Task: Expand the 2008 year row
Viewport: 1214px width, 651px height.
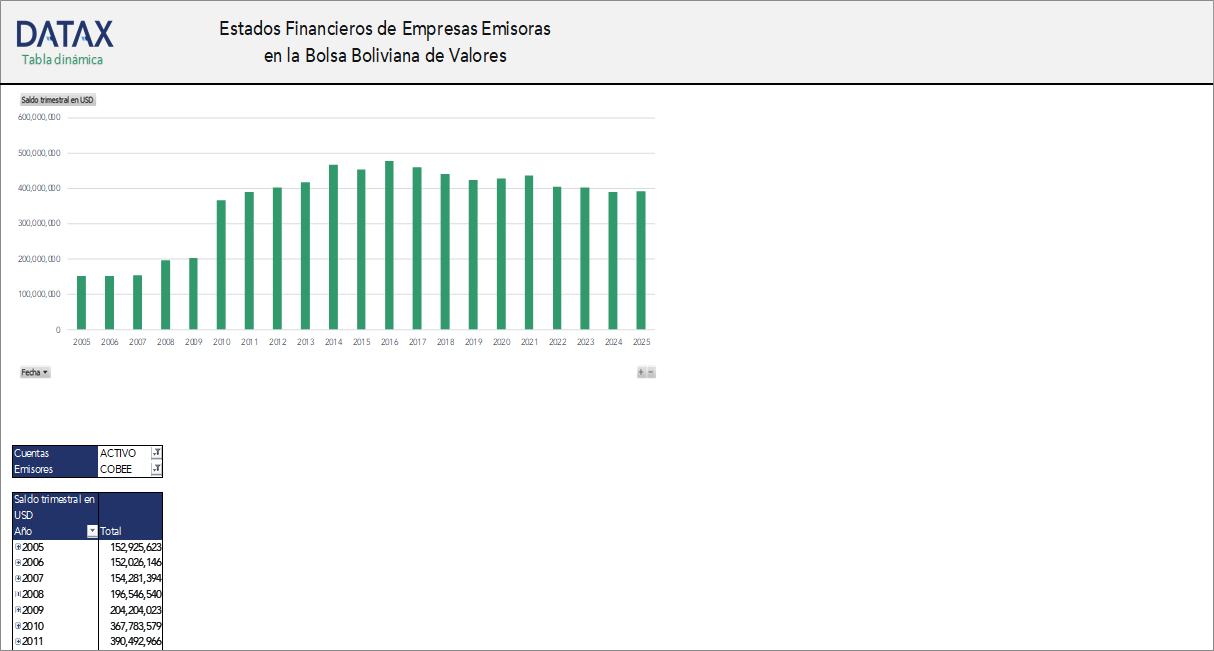Action: (18, 594)
